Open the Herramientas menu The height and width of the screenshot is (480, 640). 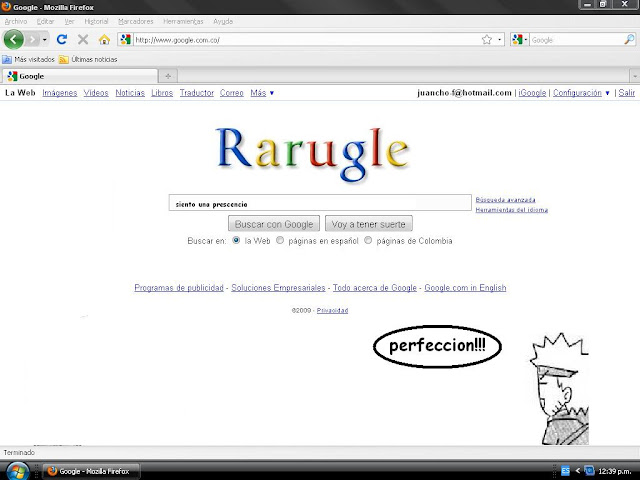183,21
